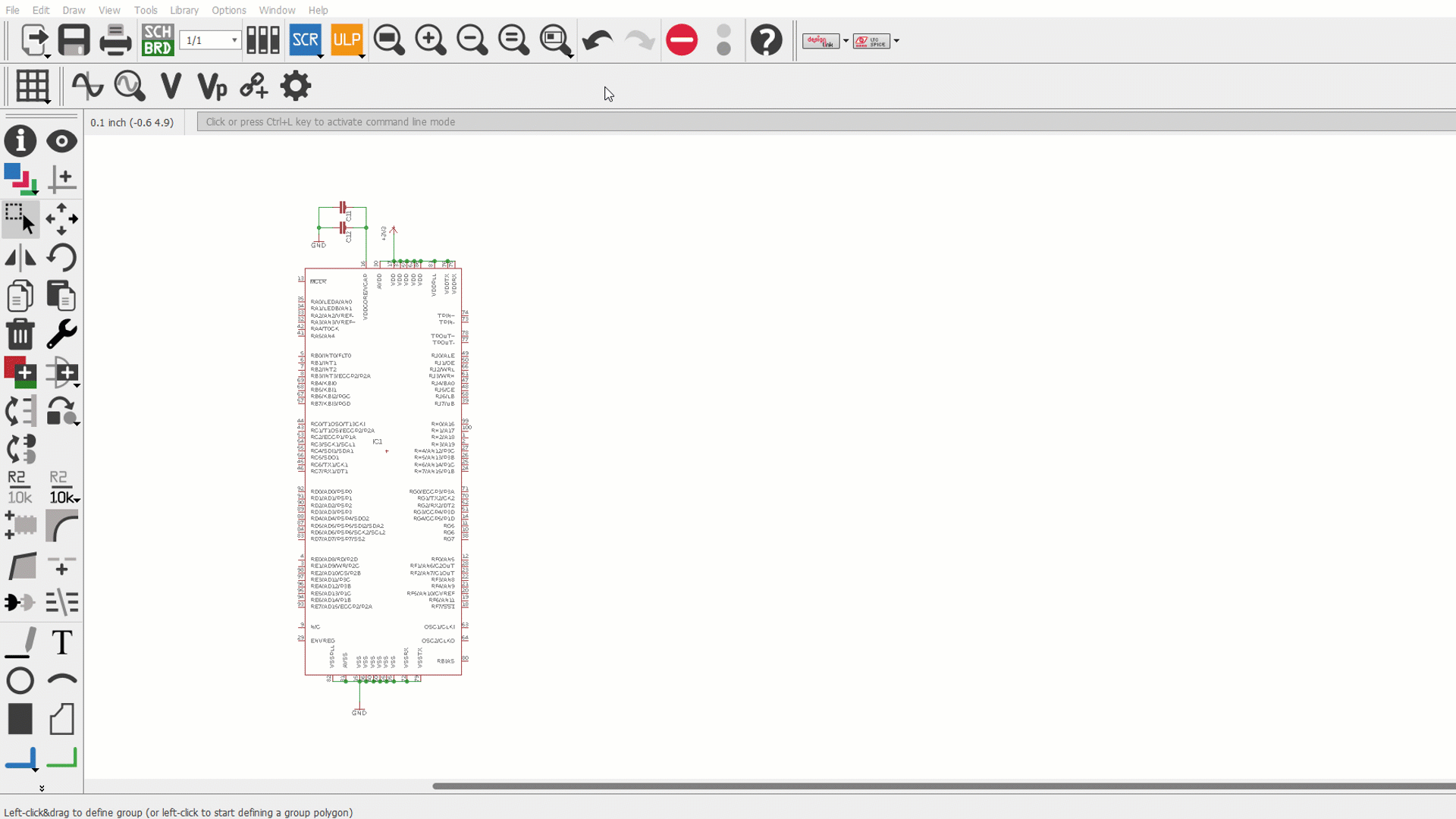Click the Go traffic light icon
Image resolution: width=1456 pixels, height=819 pixels.
pos(723,40)
